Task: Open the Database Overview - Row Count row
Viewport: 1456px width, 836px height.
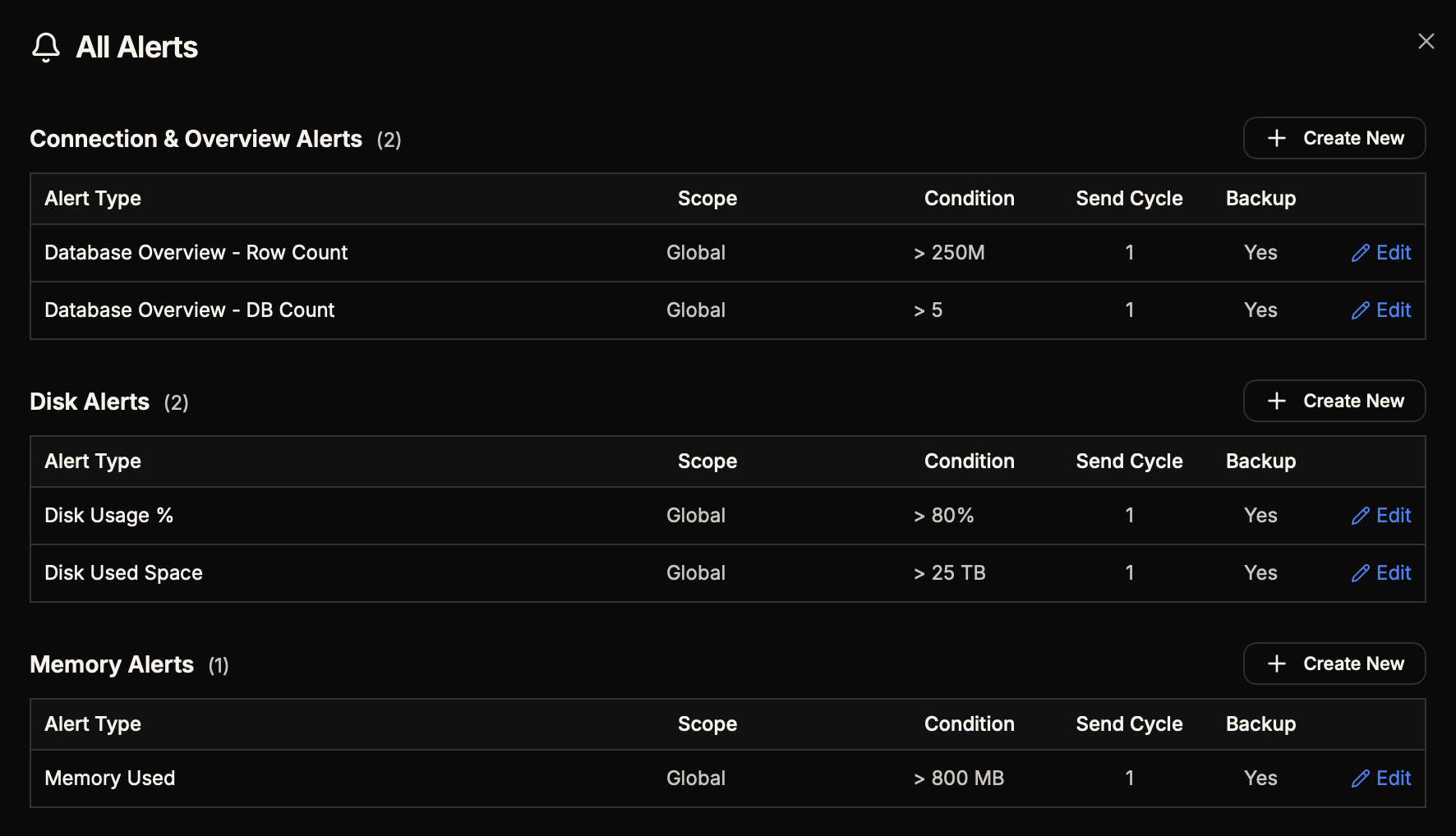Action: (x=196, y=253)
